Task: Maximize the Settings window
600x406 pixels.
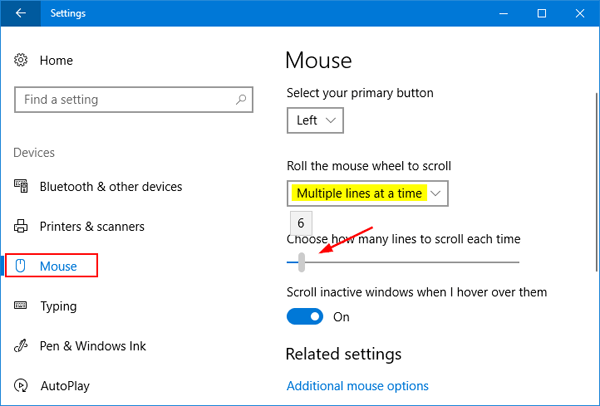Action: tap(541, 14)
